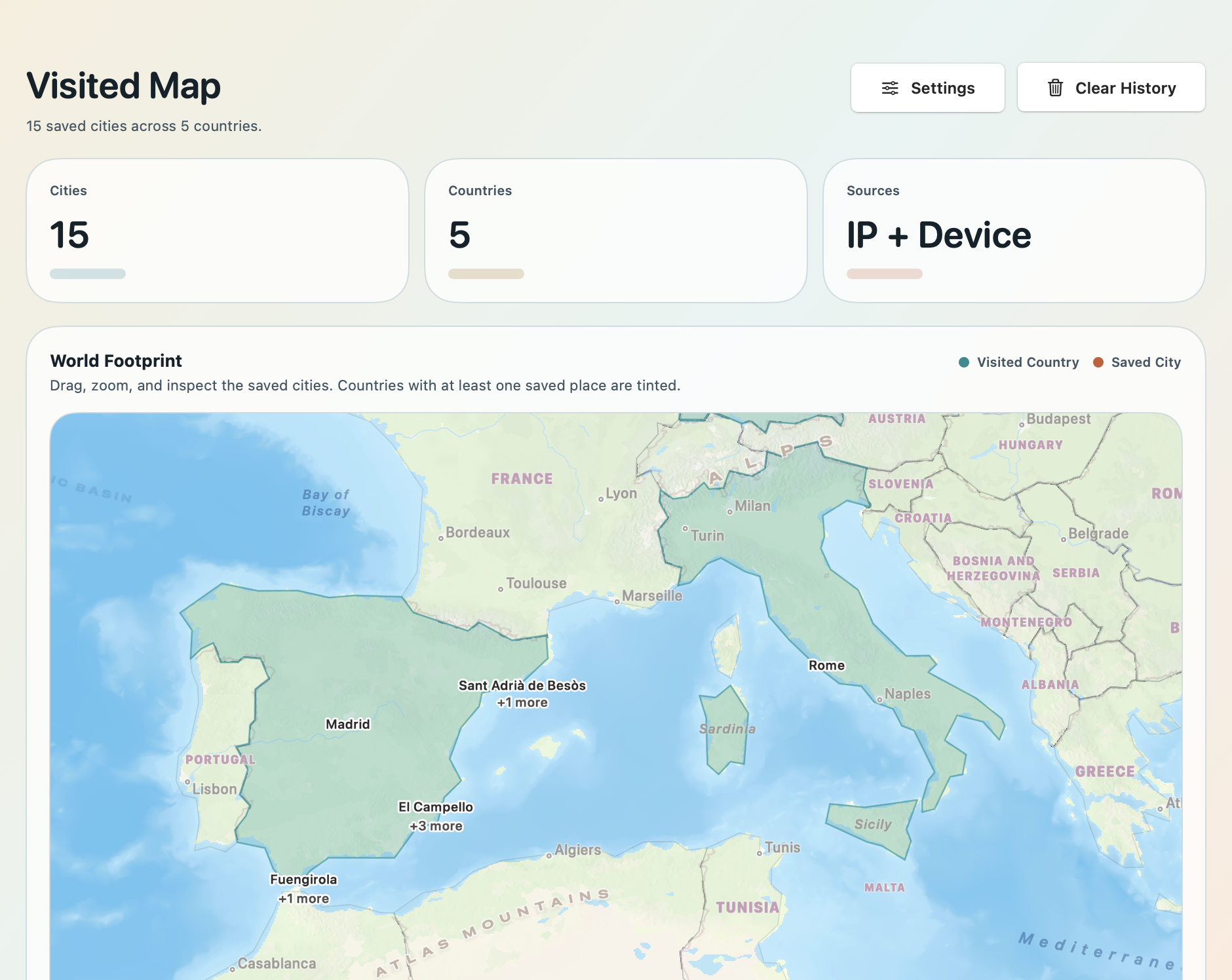Click the Clear History button

[x=1111, y=88]
